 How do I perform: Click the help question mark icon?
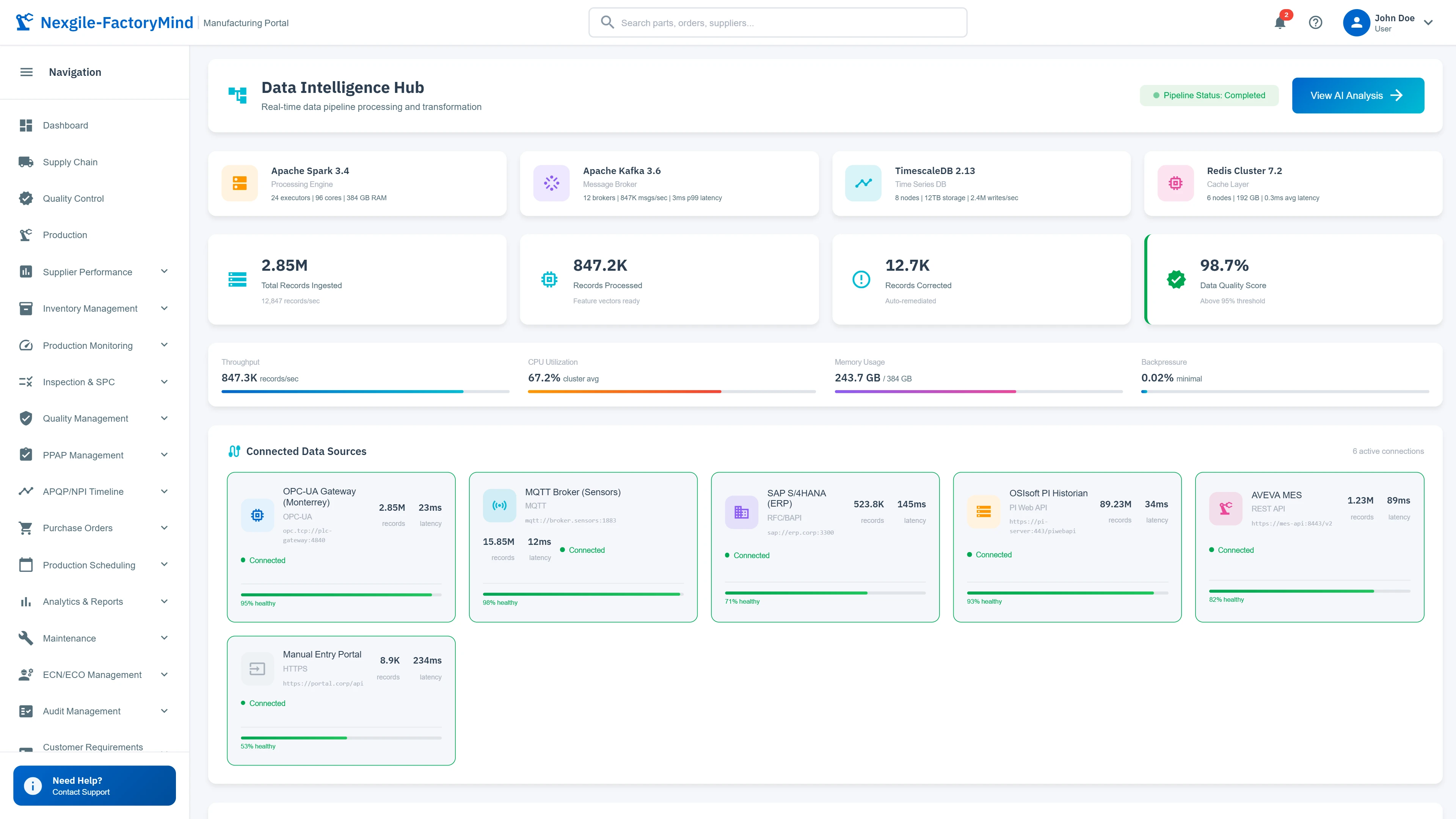pyautogui.click(x=1316, y=23)
